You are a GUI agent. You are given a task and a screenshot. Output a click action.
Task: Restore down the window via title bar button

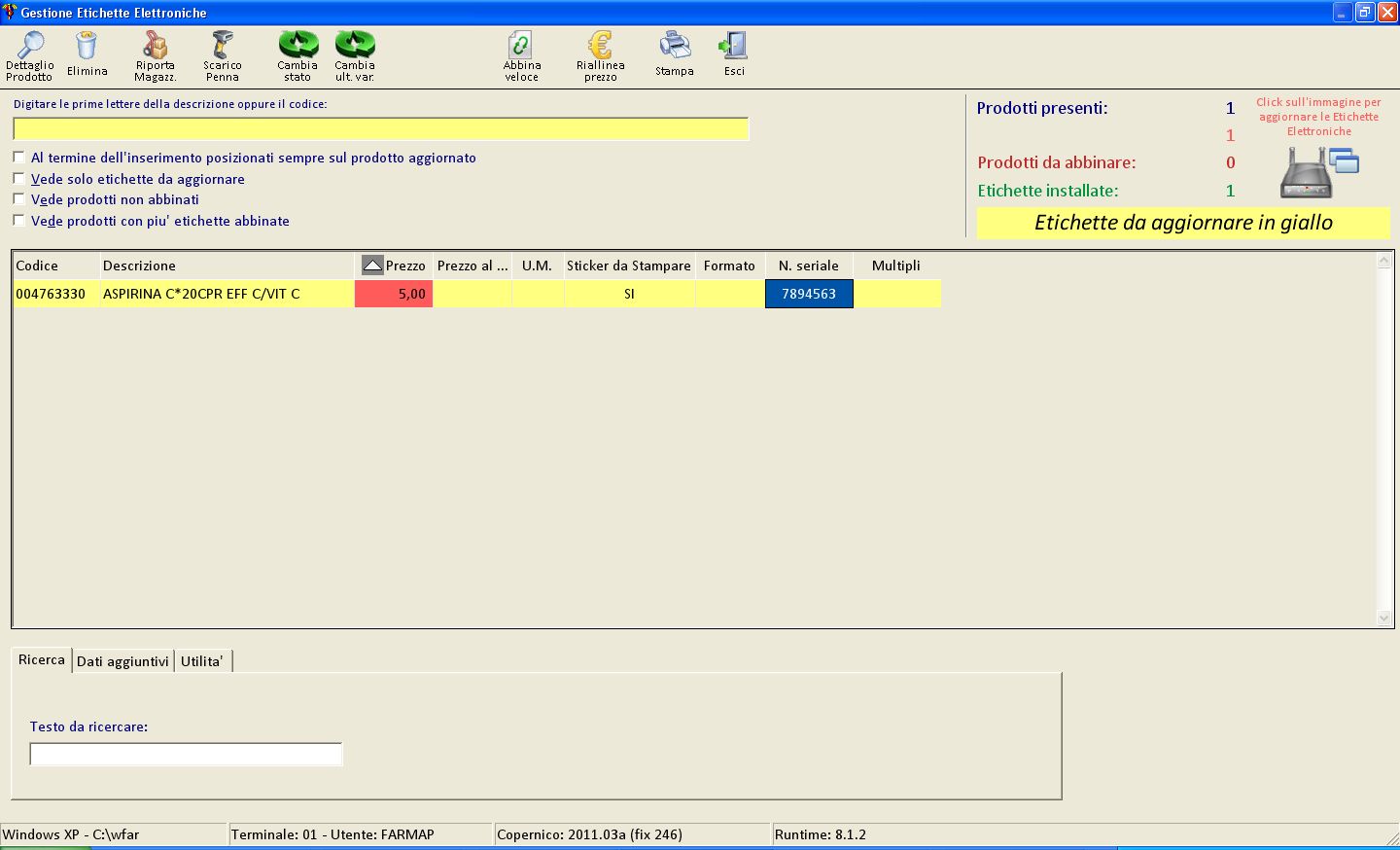pos(1365,12)
